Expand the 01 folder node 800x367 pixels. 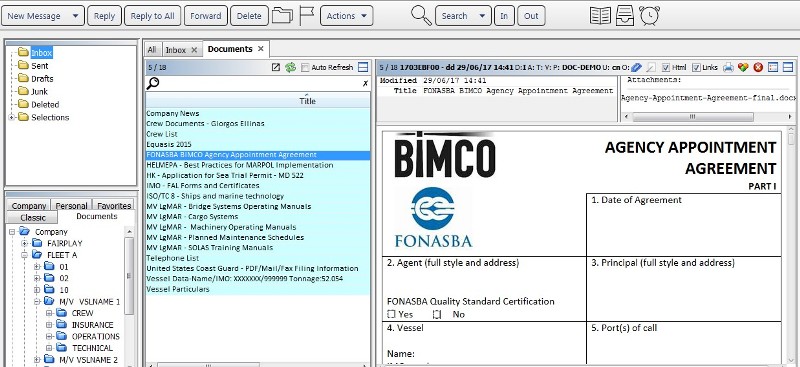tap(37, 266)
